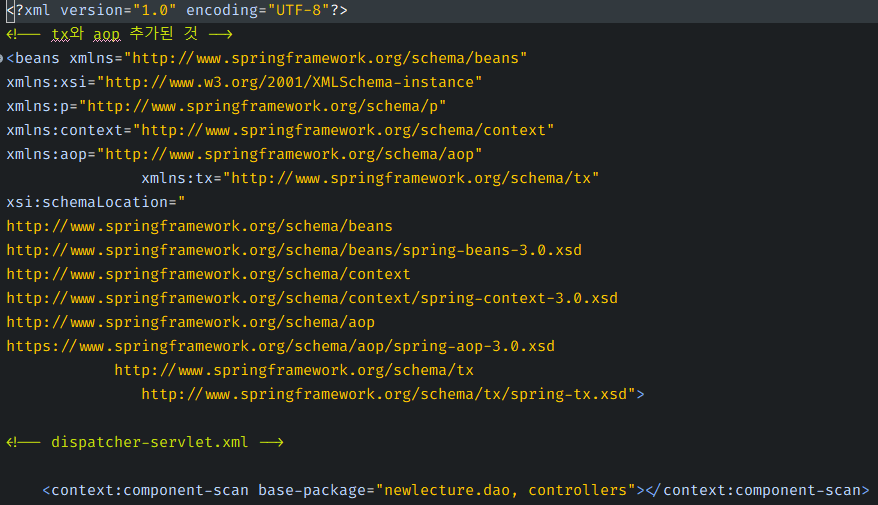The image size is (878, 505).
Task: Click the dispatcher-servlet.xml comment
Action: (144, 442)
